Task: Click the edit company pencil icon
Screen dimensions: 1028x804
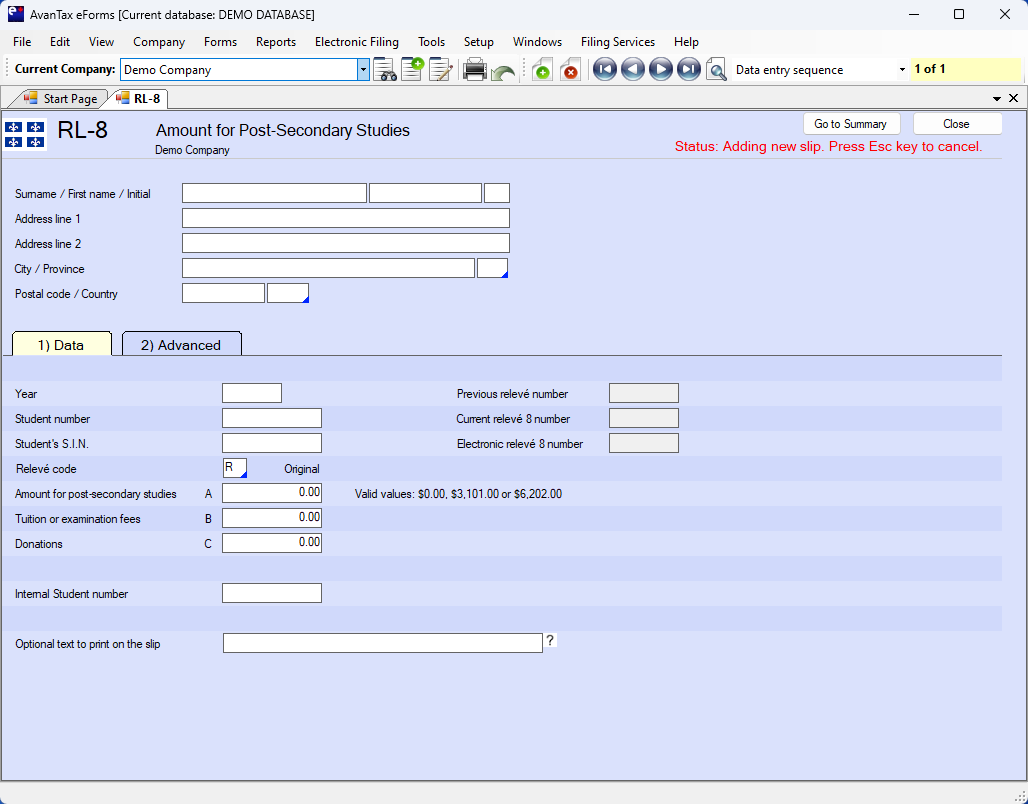Action: click(x=440, y=70)
